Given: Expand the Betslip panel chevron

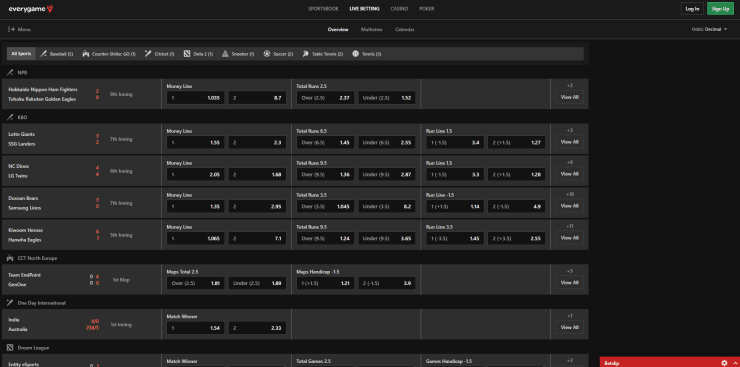Looking at the screenshot, I should coord(734,363).
